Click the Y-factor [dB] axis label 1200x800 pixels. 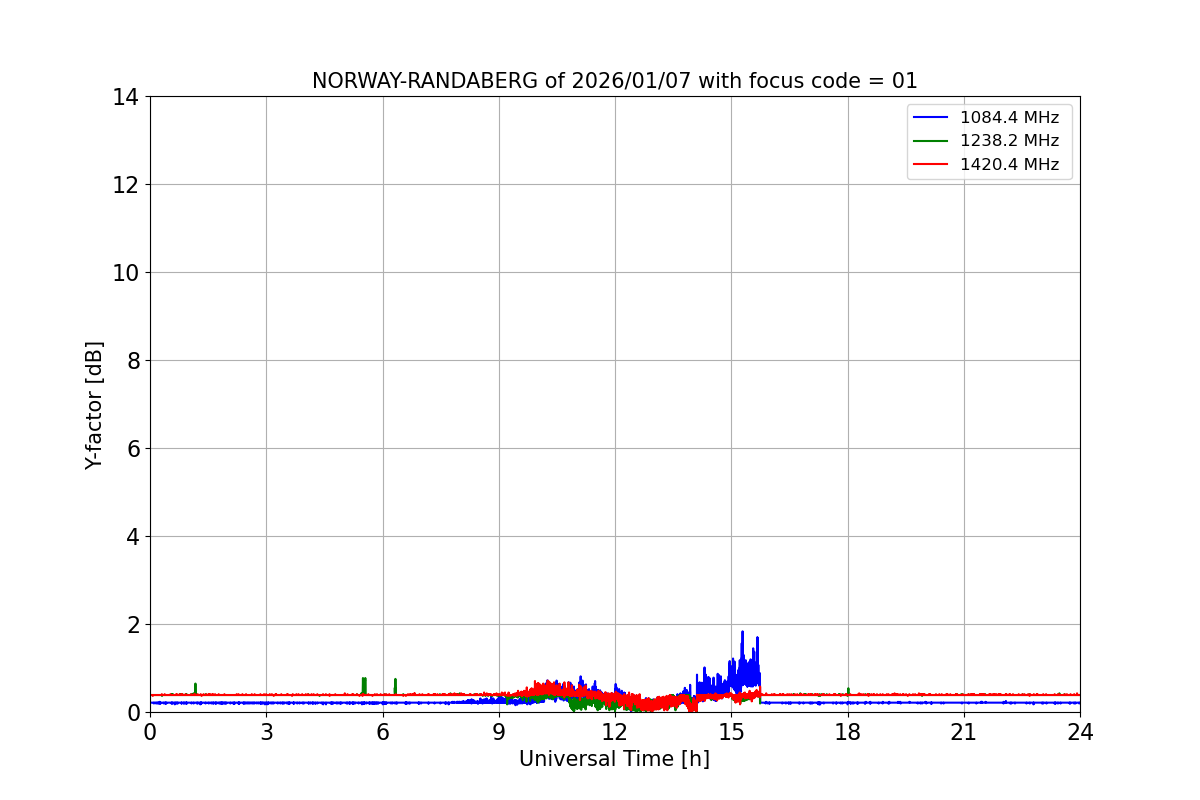[94, 405]
